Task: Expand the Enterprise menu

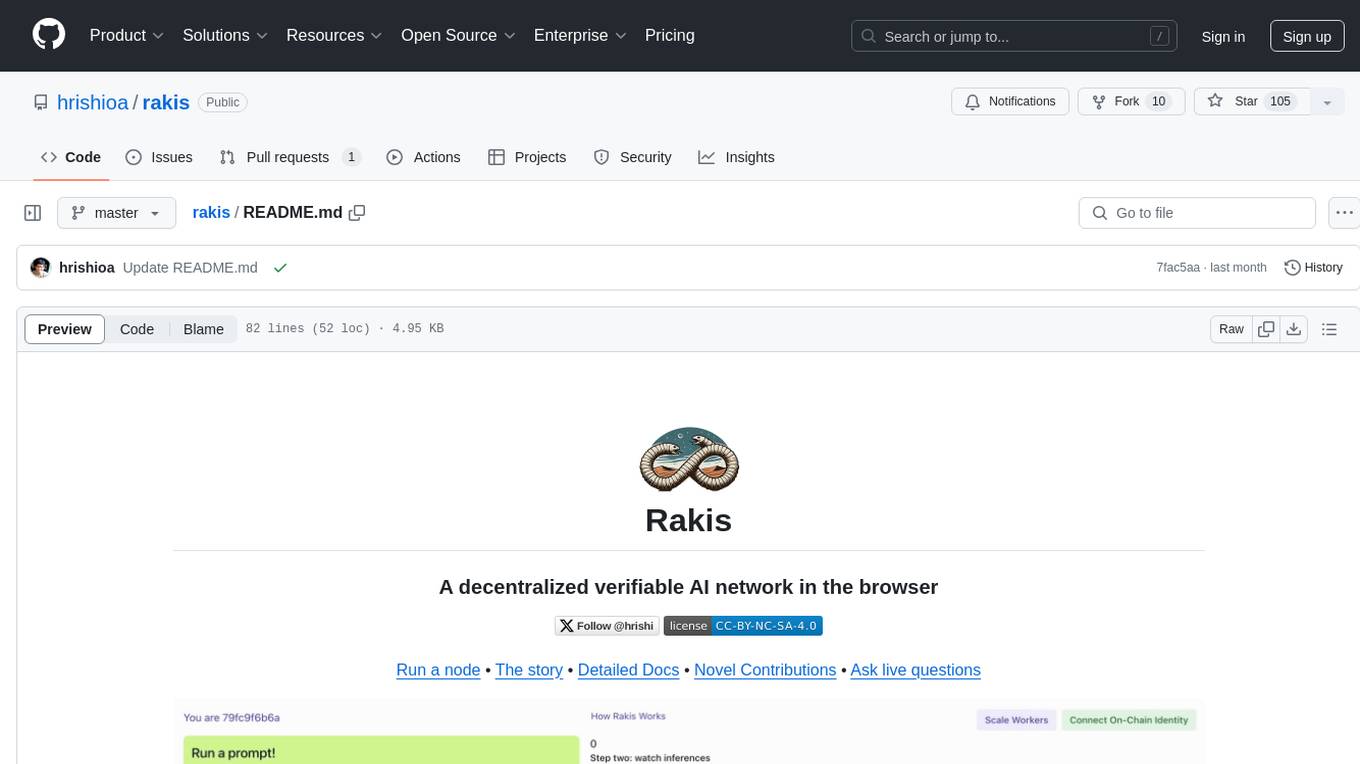Action: point(581,35)
